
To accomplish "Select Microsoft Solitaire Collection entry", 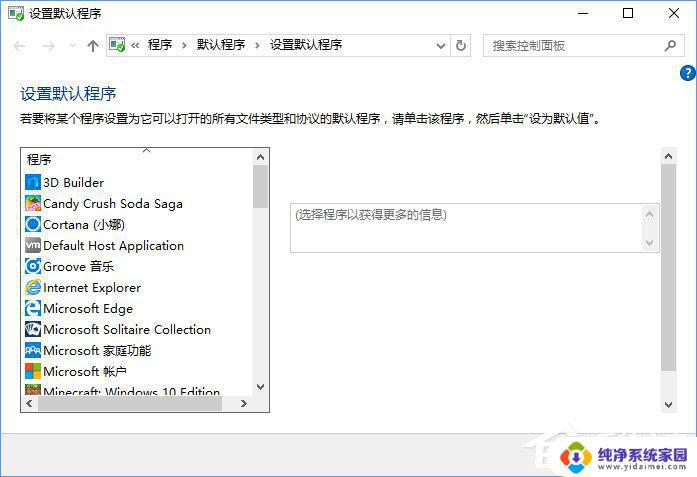I will 127,329.
